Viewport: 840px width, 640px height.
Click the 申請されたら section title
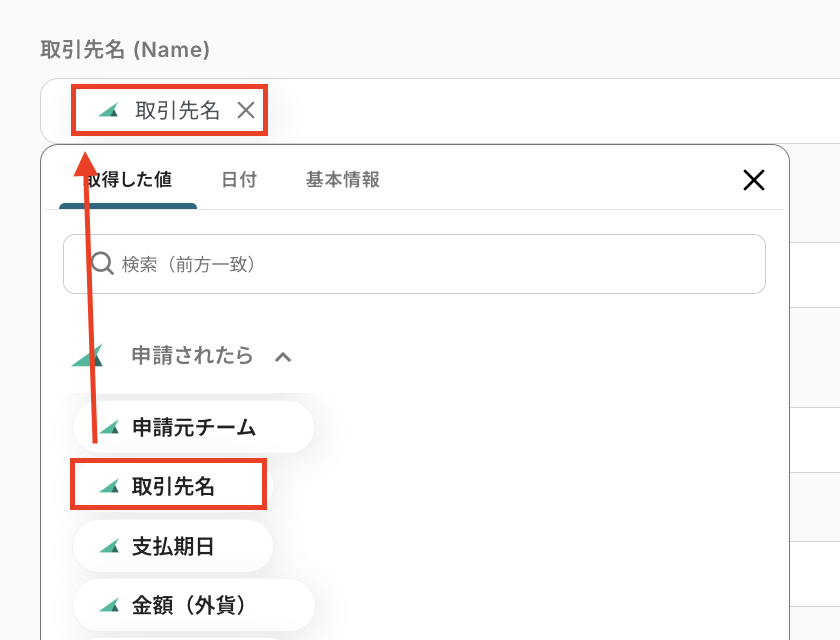point(192,356)
